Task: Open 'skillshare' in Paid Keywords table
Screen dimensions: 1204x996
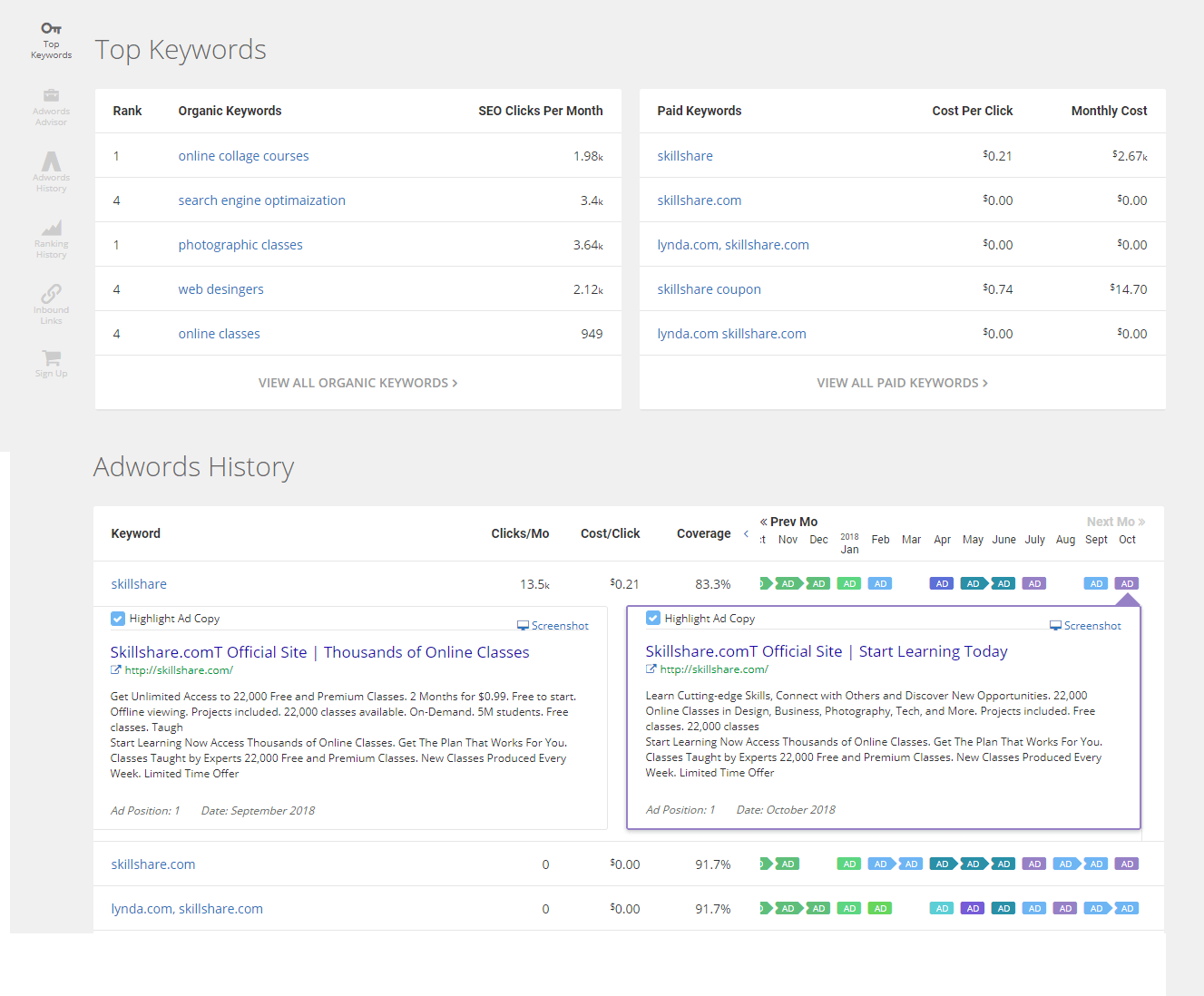Action: click(685, 156)
